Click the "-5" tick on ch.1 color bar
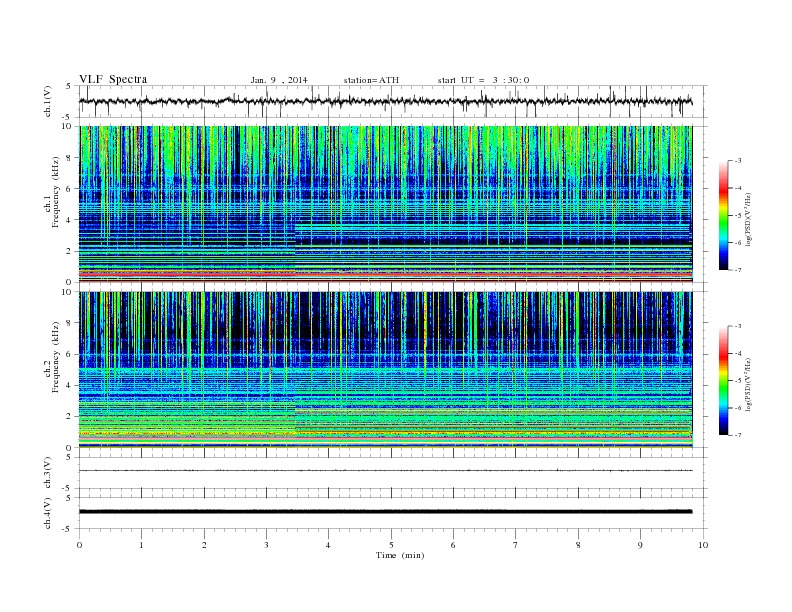The image size is (792, 612). click(738, 216)
